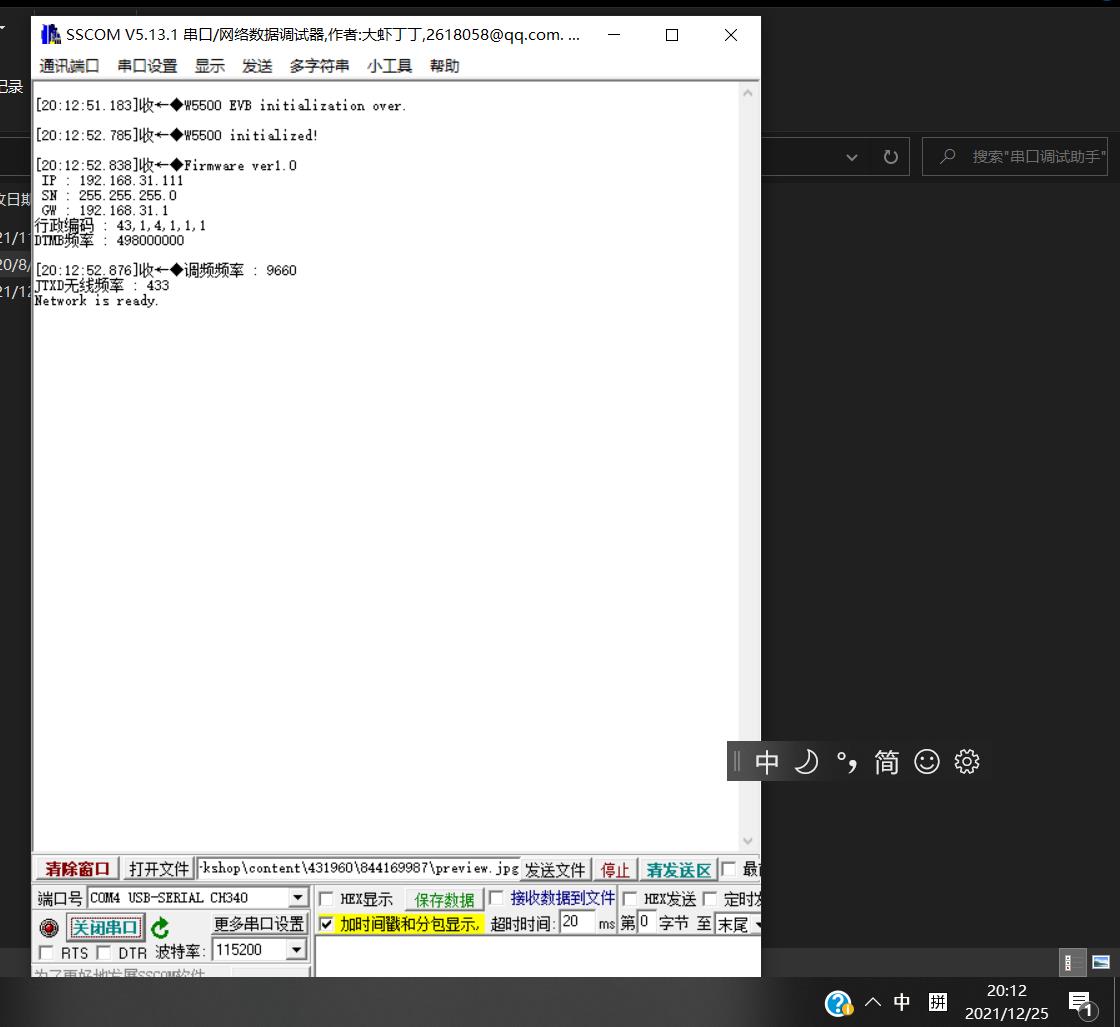Image resolution: width=1120 pixels, height=1027 pixels.
Task: Open the notification center icon
Action: coord(1081,1003)
